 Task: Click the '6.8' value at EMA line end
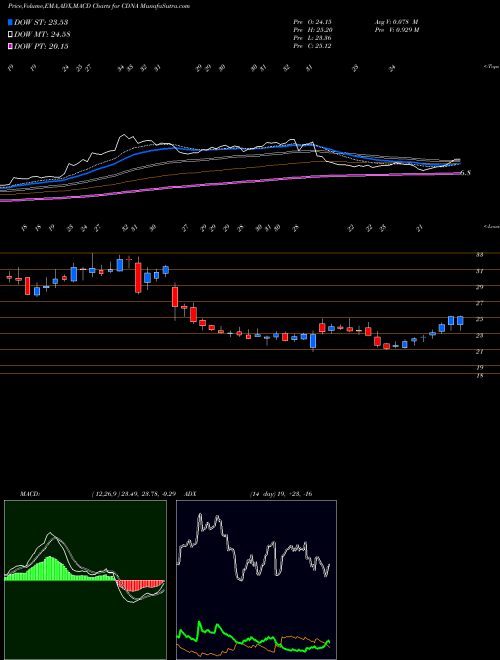(465, 173)
